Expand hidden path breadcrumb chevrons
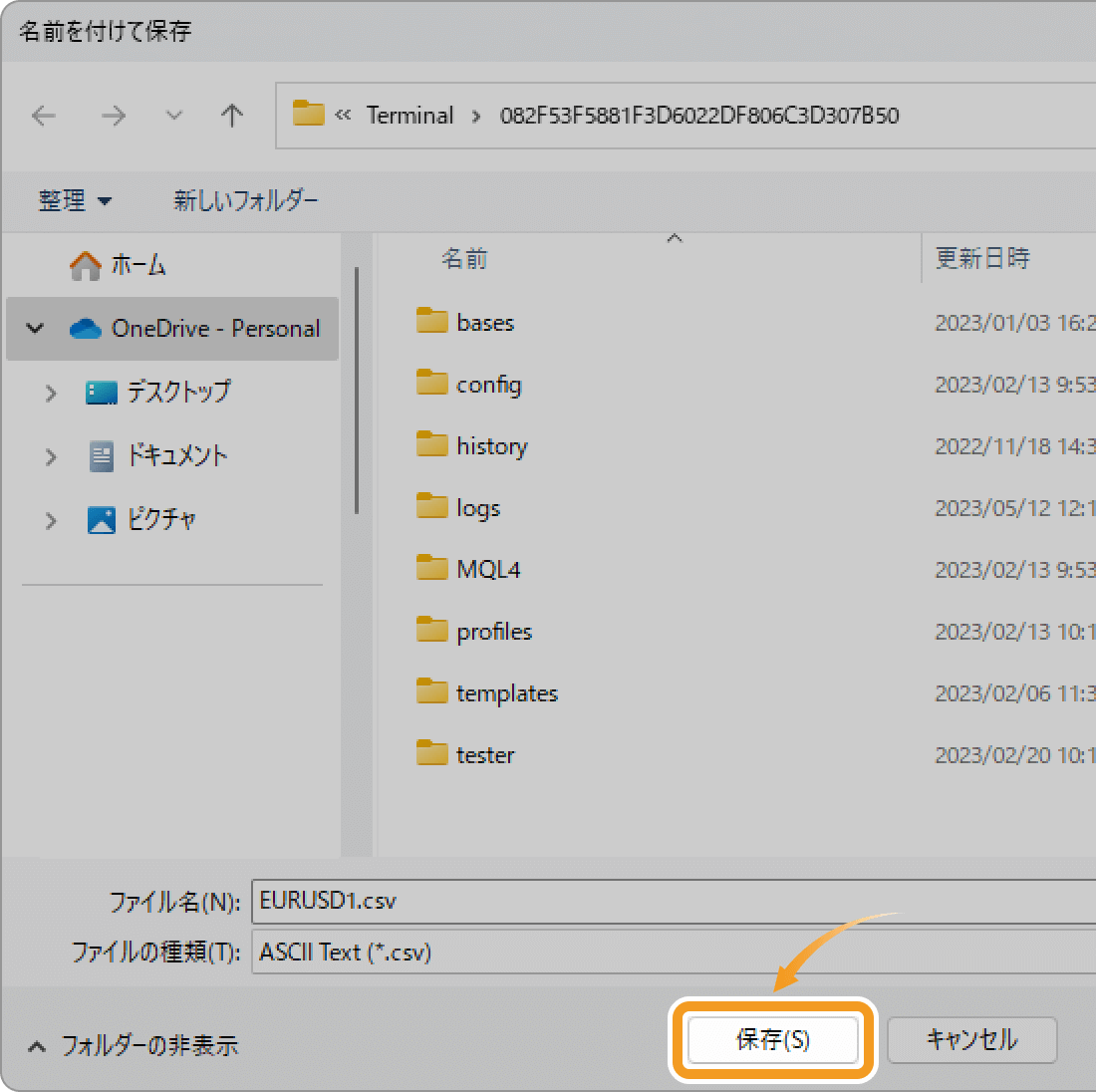 [x=343, y=115]
